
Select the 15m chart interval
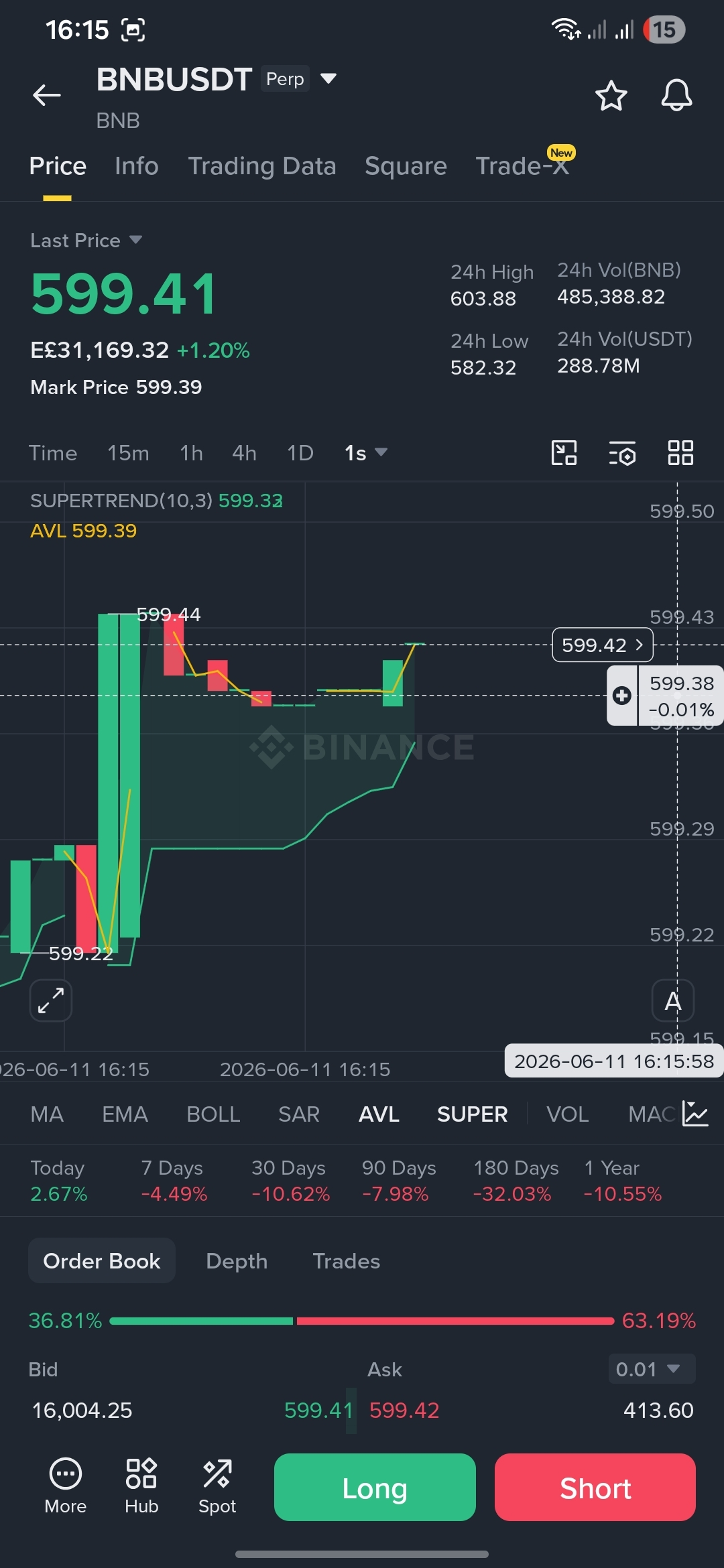128,453
